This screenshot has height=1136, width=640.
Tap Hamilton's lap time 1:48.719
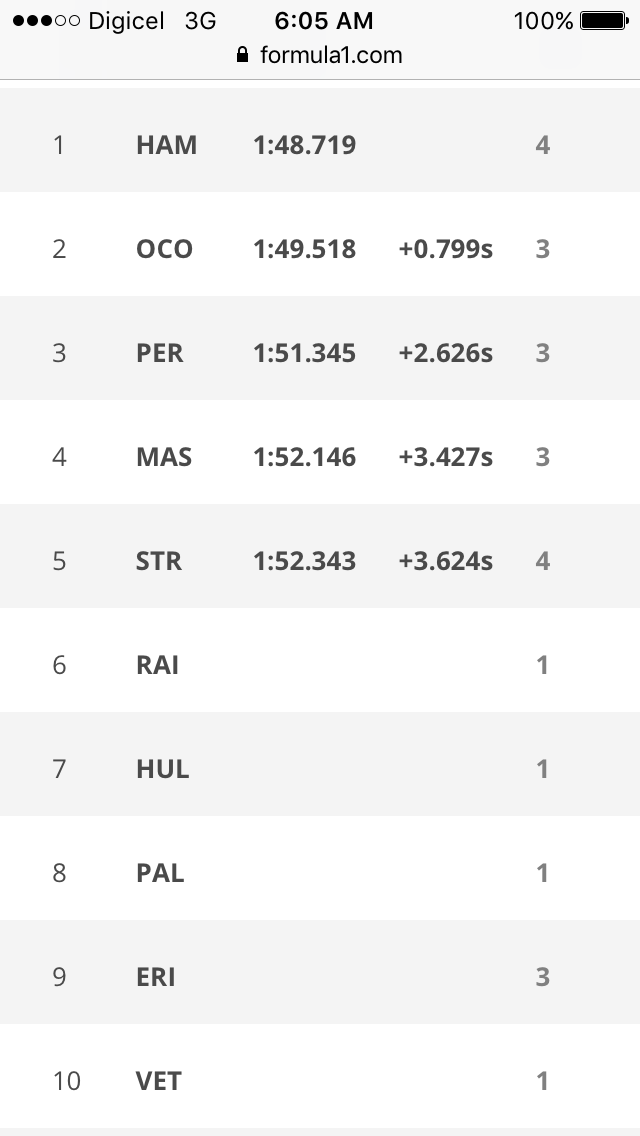tap(304, 145)
